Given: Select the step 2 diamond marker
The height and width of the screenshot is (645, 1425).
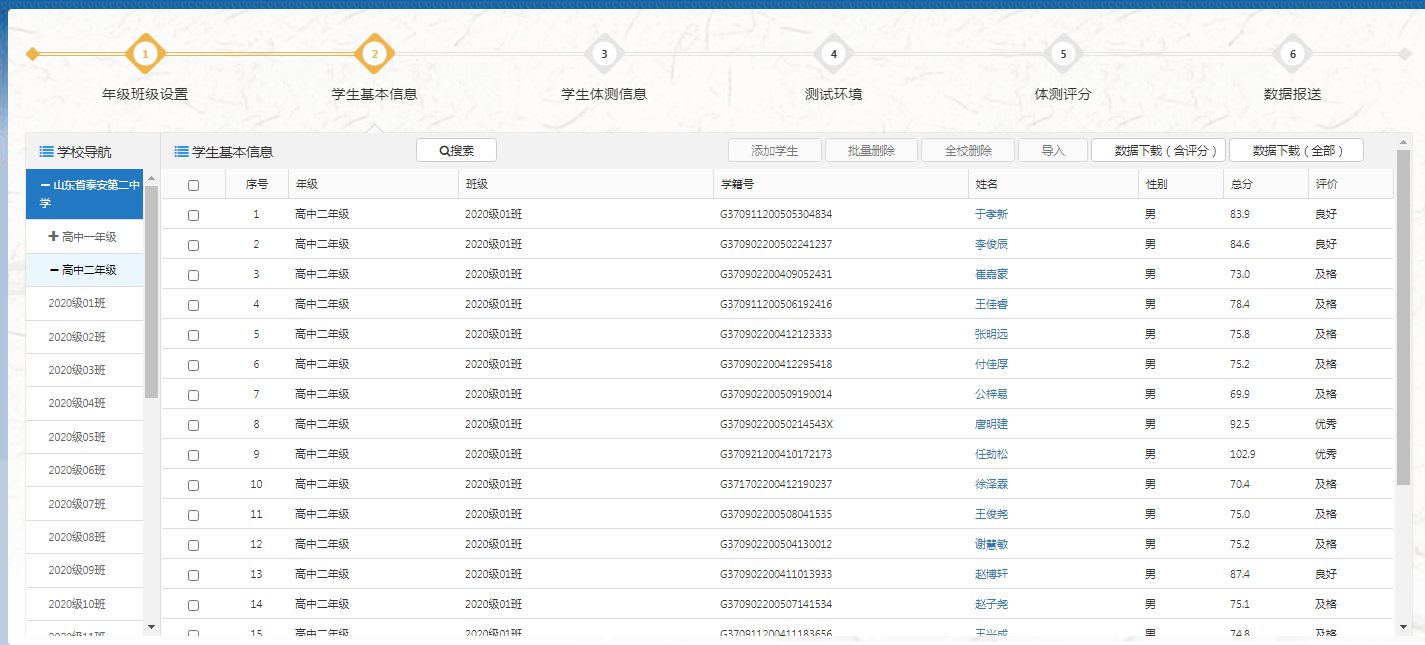Looking at the screenshot, I should [x=375, y=54].
